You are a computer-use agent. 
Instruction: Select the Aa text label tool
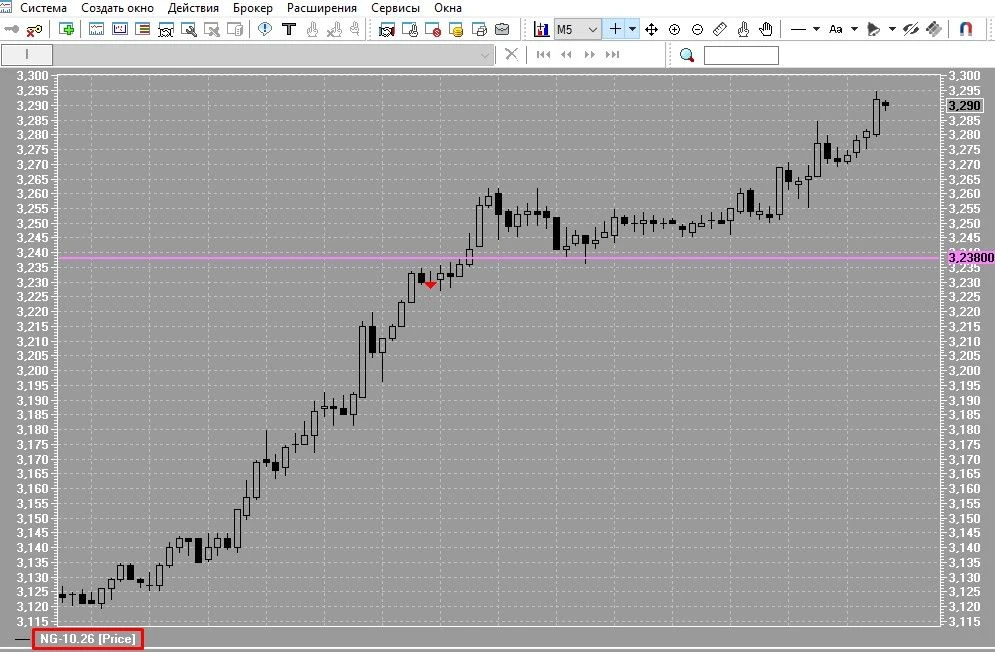coord(836,29)
